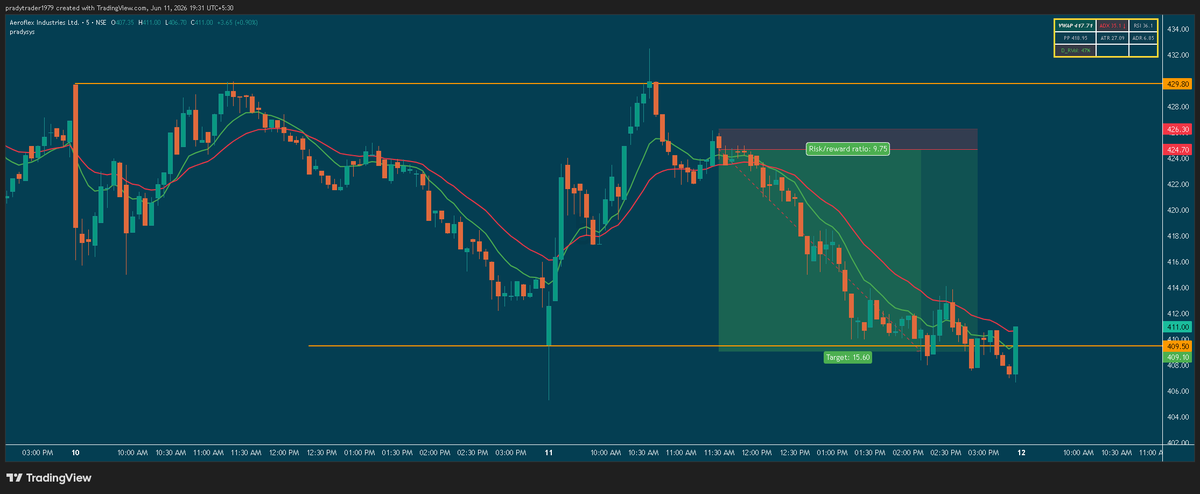Click the 420.00 price scale value
1200x494 pixels.
click(1177, 210)
